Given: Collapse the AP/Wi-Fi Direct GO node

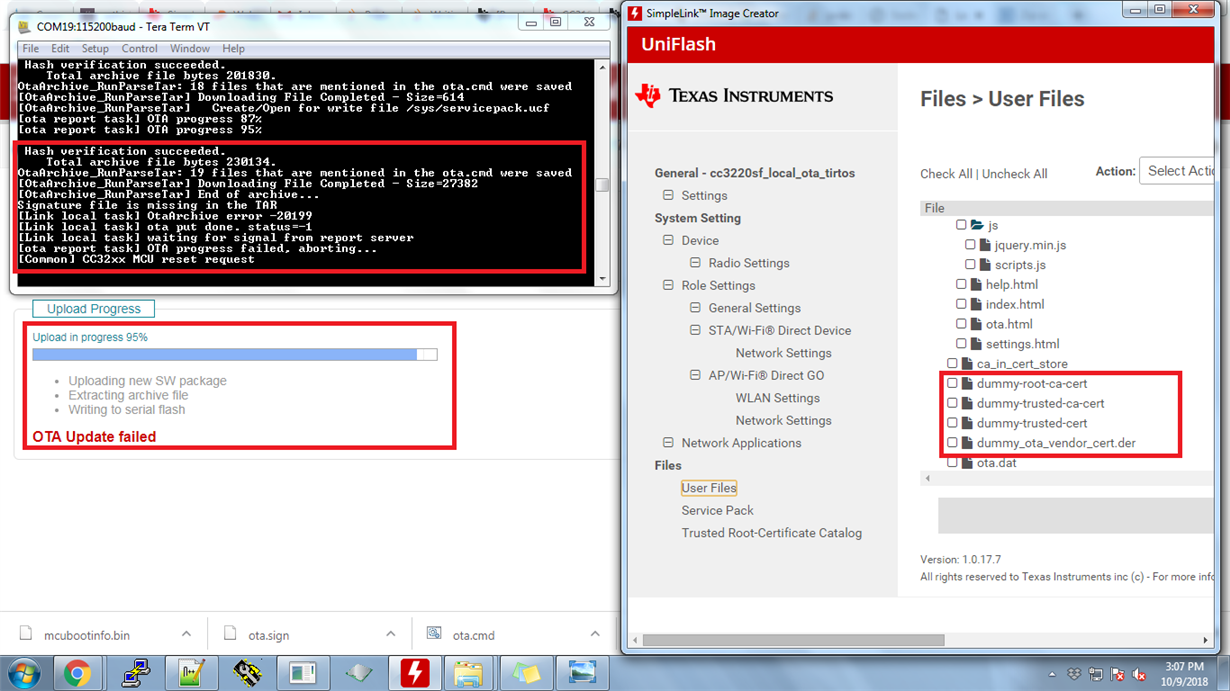Looking at the screenshot, I should point(695,375).
